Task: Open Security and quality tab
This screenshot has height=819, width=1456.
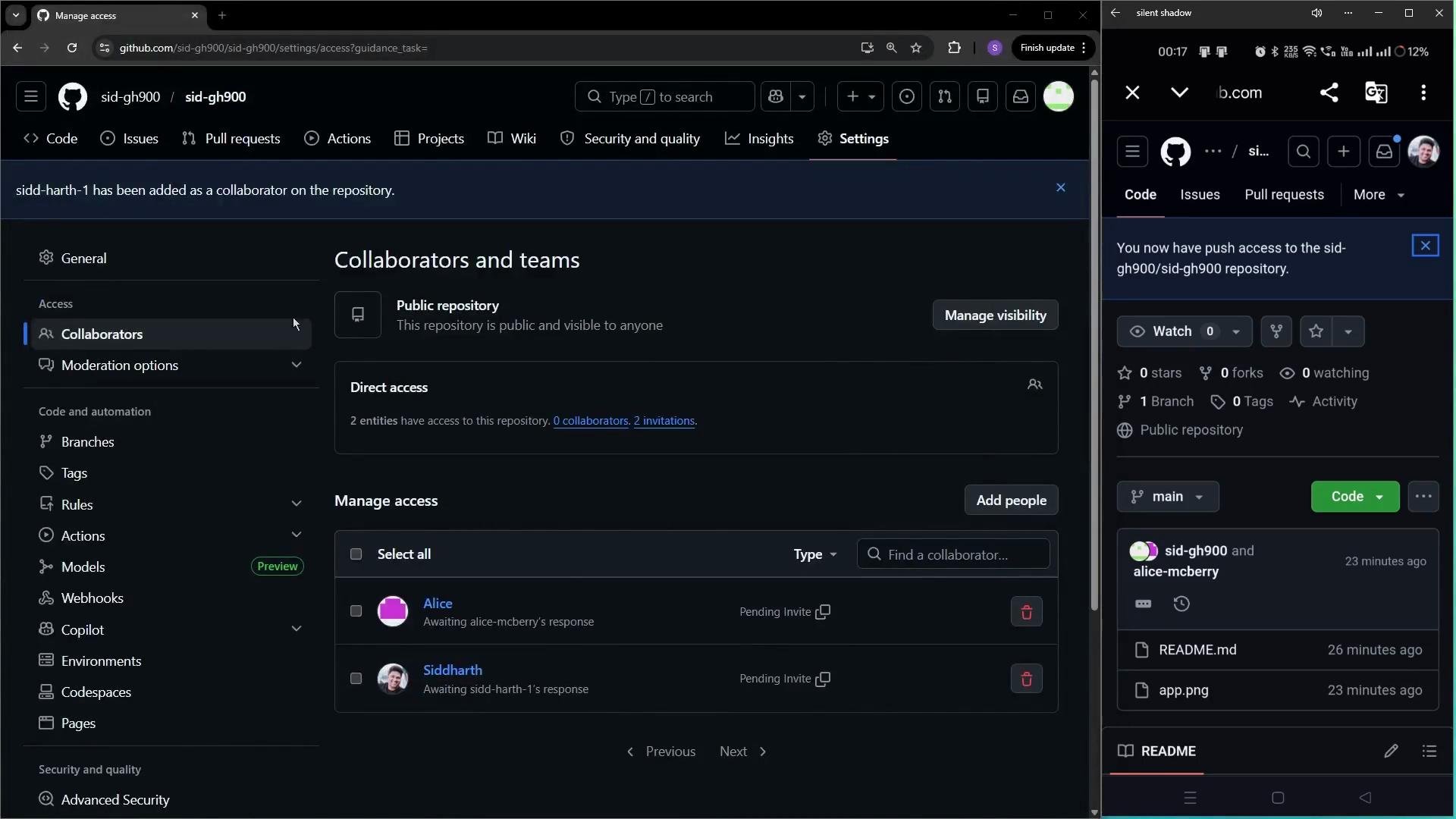Action: click(630, 139)
